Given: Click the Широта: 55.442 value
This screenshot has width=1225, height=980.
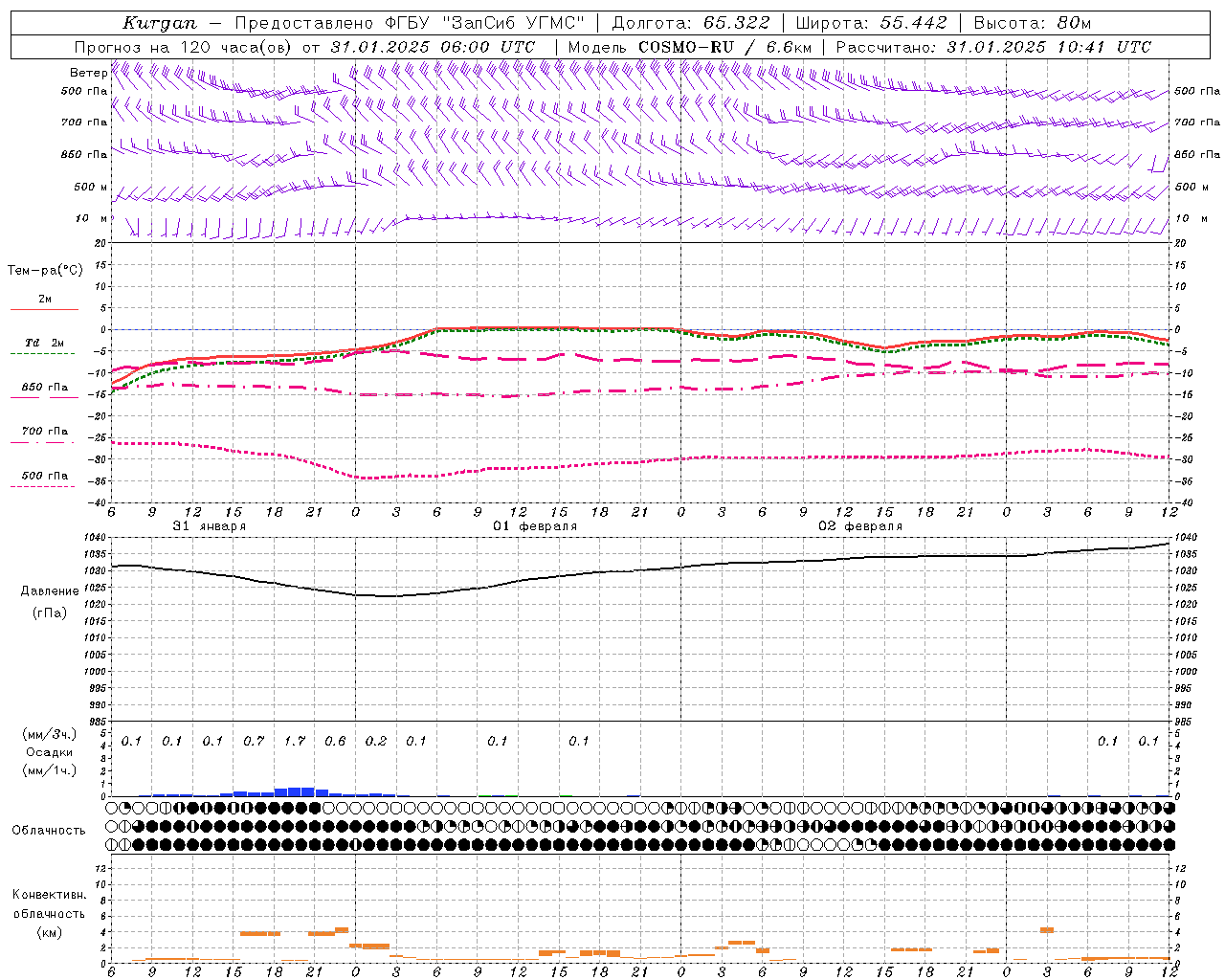Looking at the screenshot, I should [x=872, y=23].
